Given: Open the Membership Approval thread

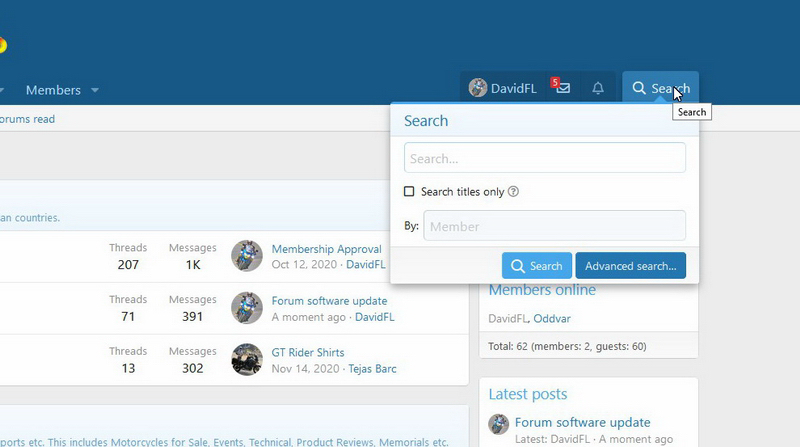Looking at the screenshot, I should point(326,249).
